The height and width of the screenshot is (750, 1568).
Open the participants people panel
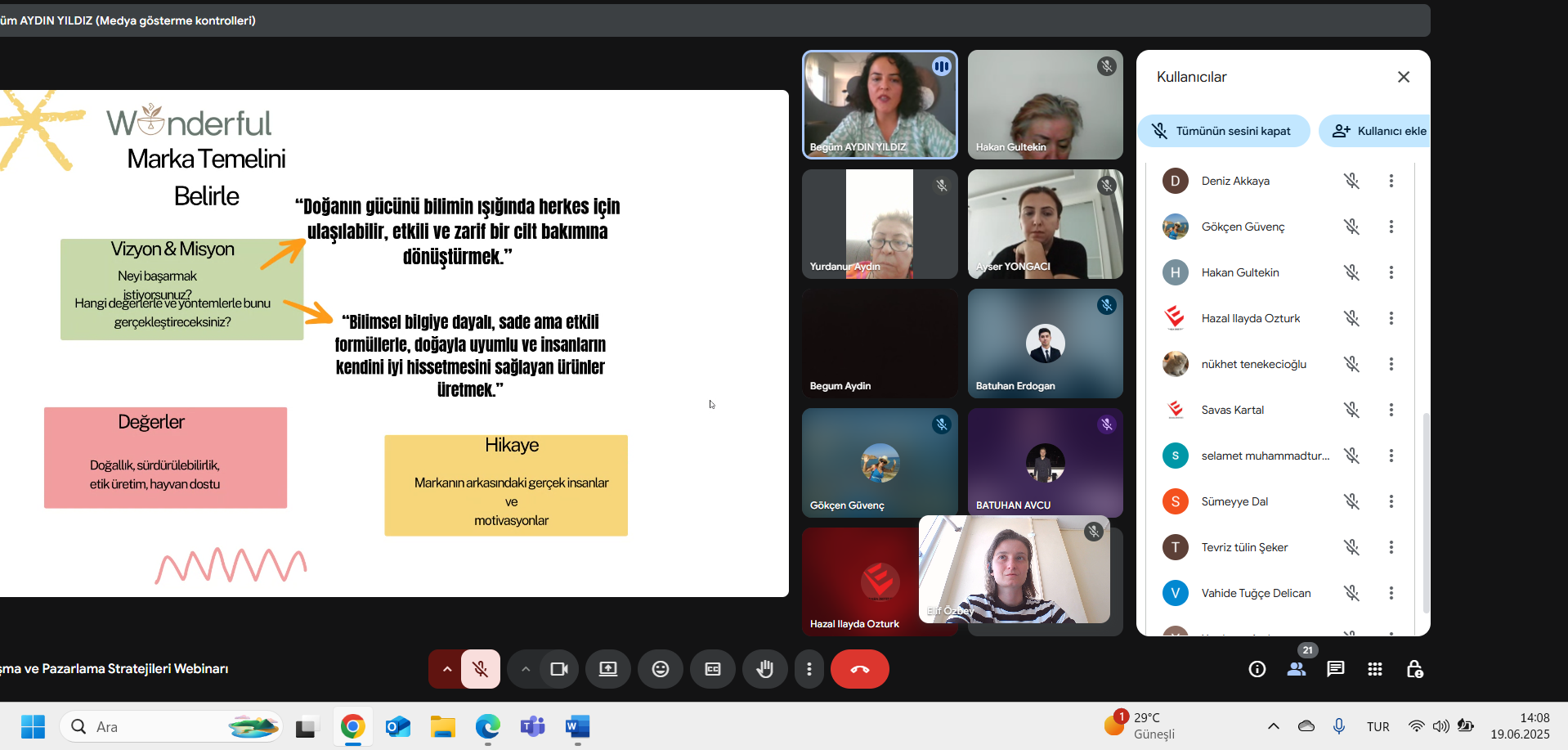pyautogui.click(x=1297, y=669)
